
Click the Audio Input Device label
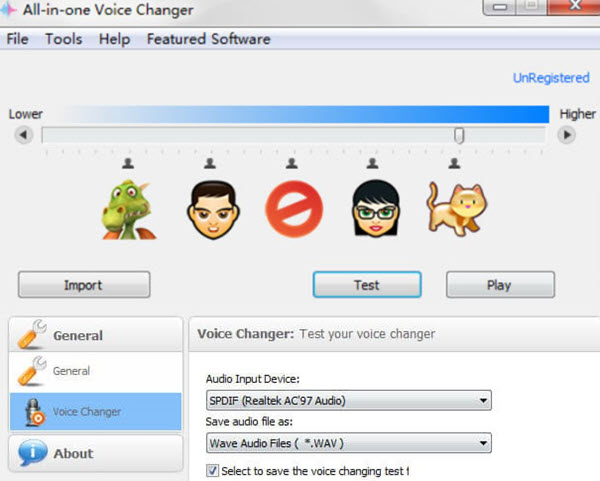tap(253, 379)
